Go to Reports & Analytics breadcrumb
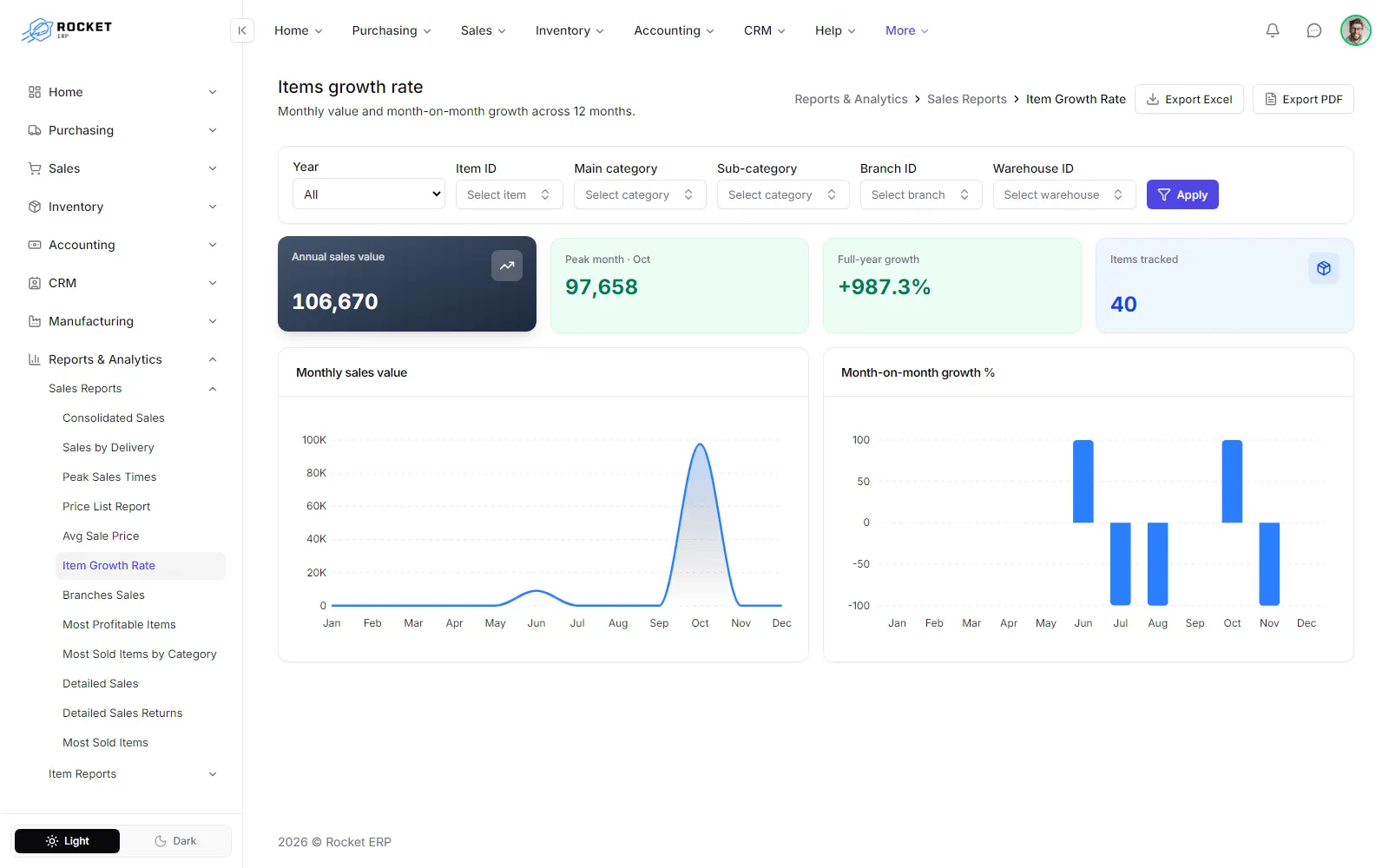Viewport: 1389px width, 868px height. pos(851,99)
